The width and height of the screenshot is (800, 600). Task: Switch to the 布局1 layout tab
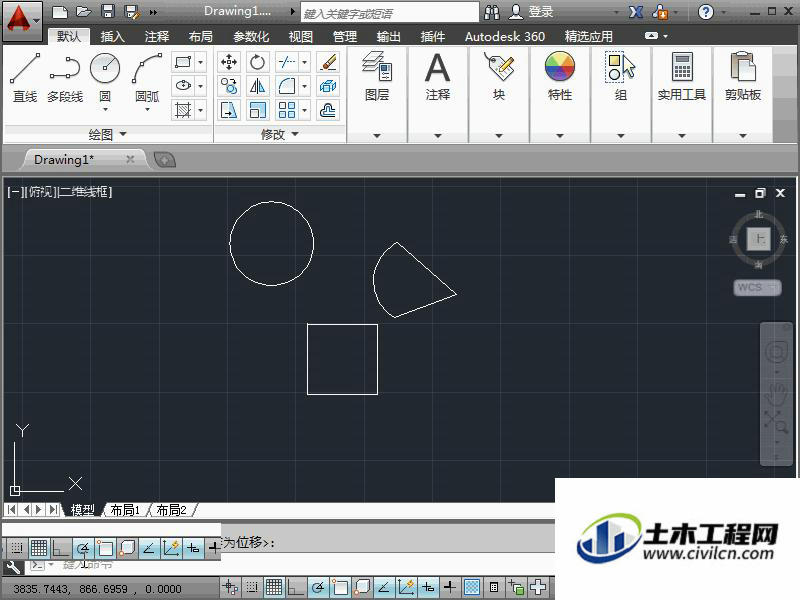(124, 510)
